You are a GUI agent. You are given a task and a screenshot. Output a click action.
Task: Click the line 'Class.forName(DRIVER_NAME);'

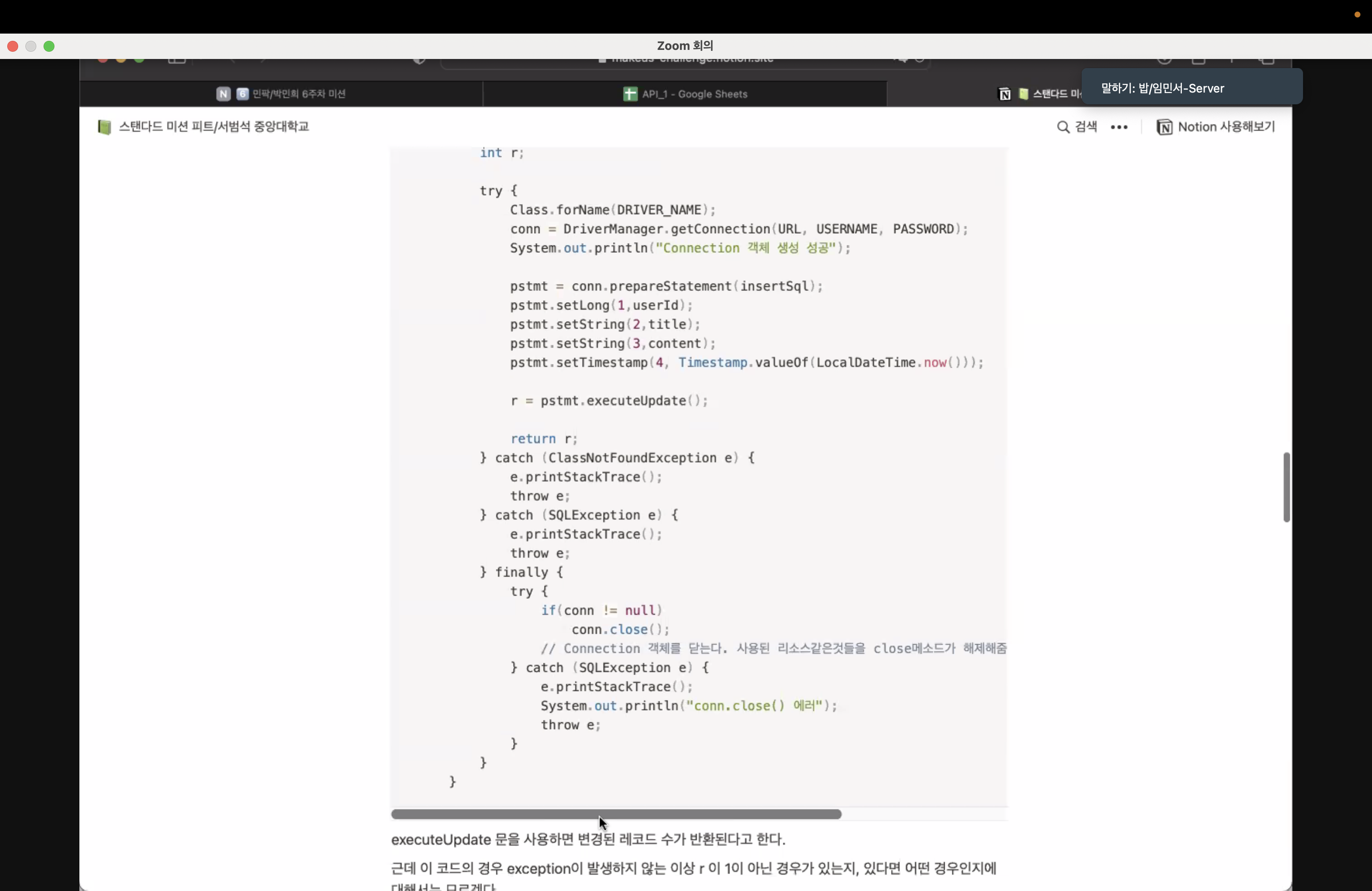[613, 210]
